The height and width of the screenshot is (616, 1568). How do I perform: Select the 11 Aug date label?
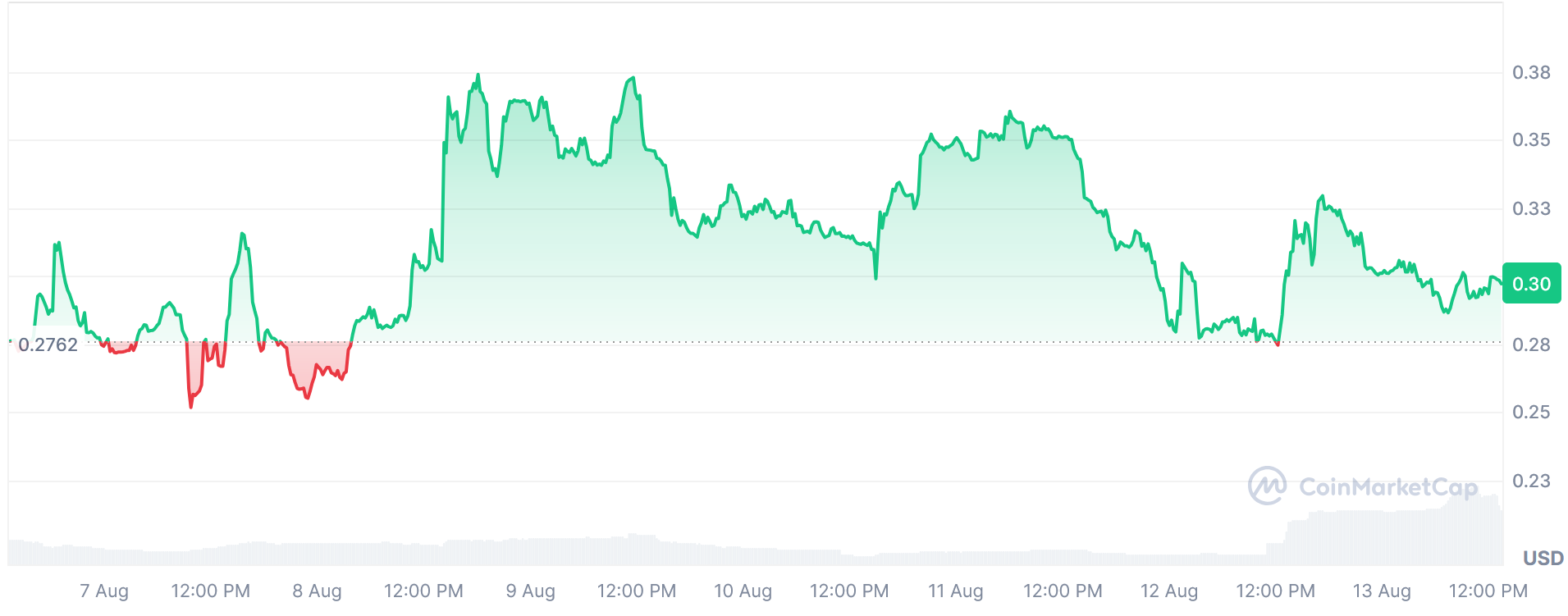coord(955,591)
